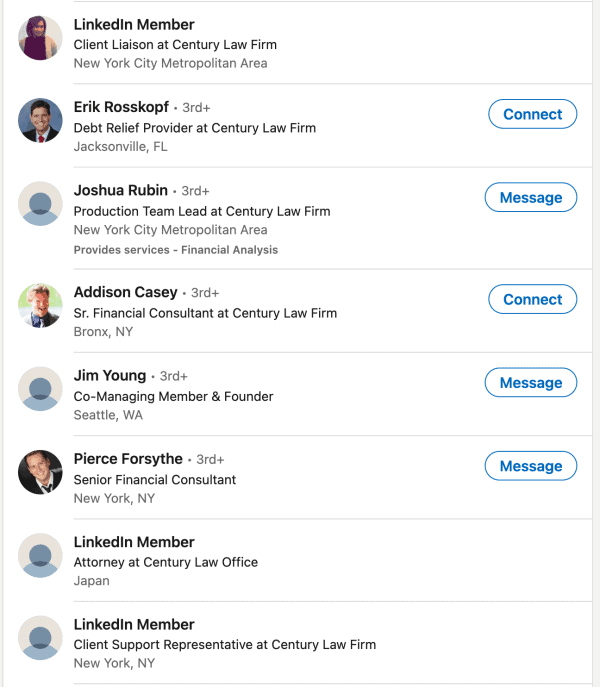Message Pierce Forsythe

point(530,465)
